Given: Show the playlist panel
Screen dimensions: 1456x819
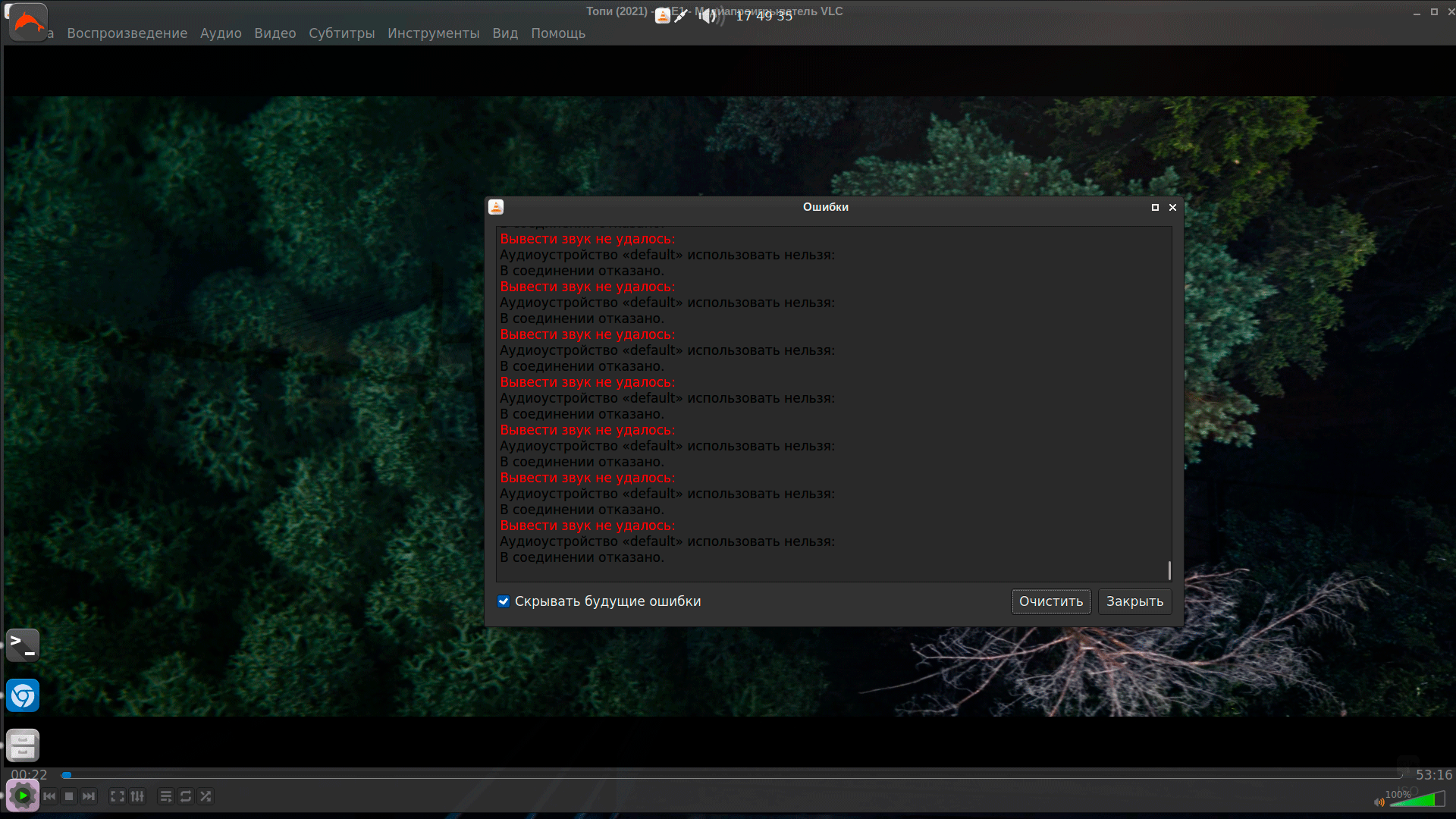Looking at the screenshot, I should (165, 796).
